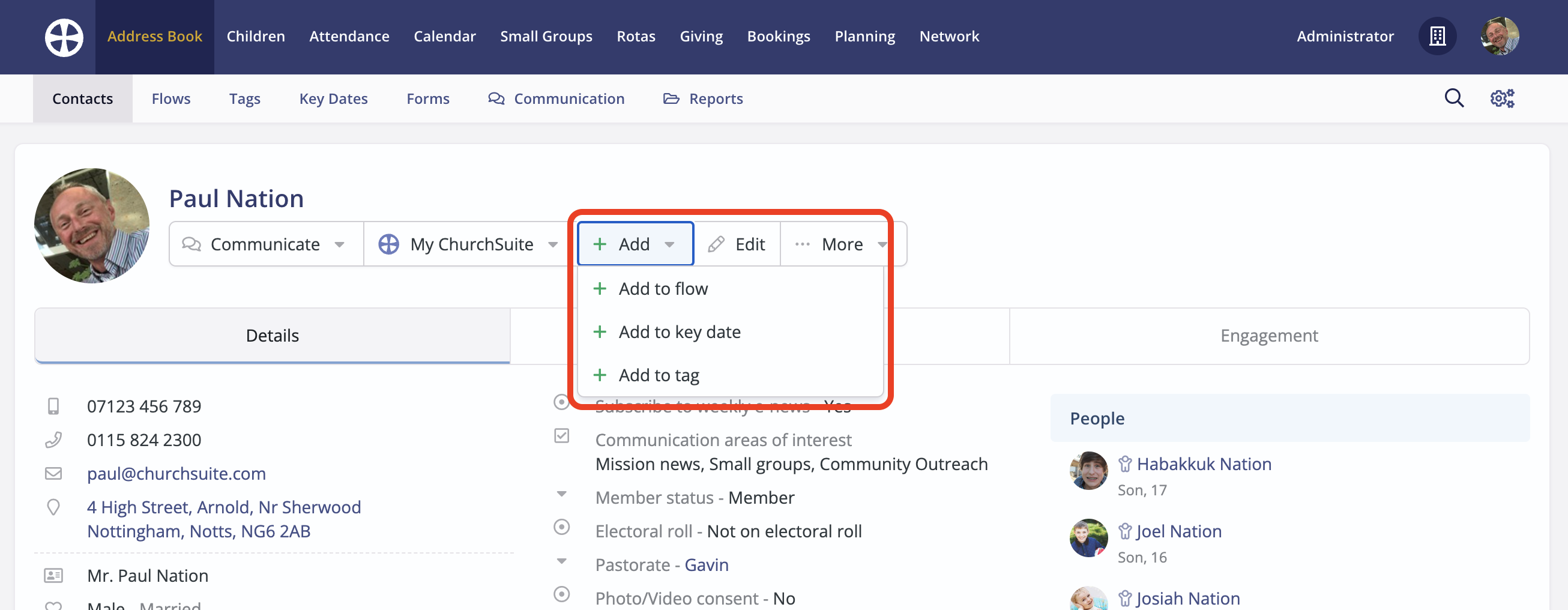
Task: Click the map pin icon beside address
Action: pyautogui.click(x=53, y=507)
